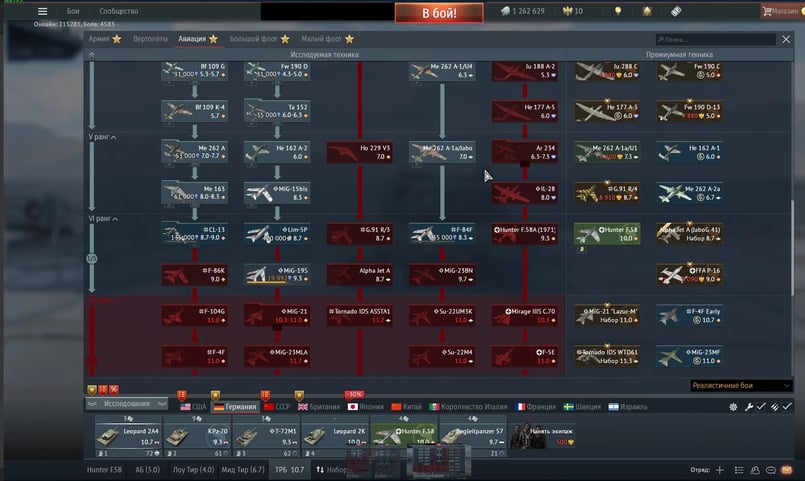Click the Поиск search field
805x481 pixels.
click(715, 39)
